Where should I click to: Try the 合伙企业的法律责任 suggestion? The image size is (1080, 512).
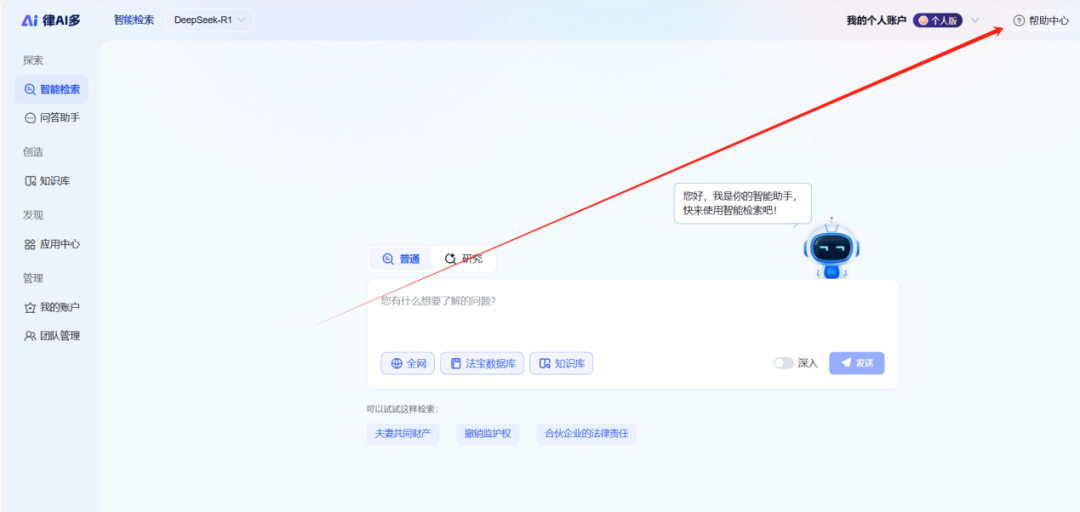point(586,434)
